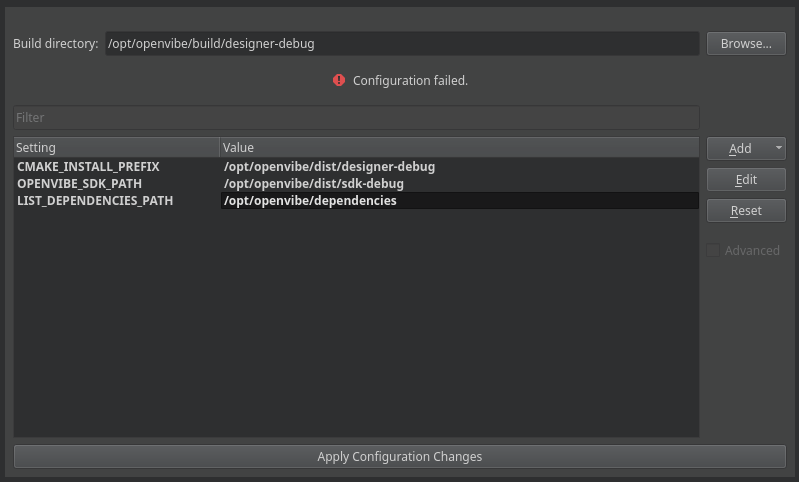Click into the Filter text field

pyautogui.click(x=356, y=118)
